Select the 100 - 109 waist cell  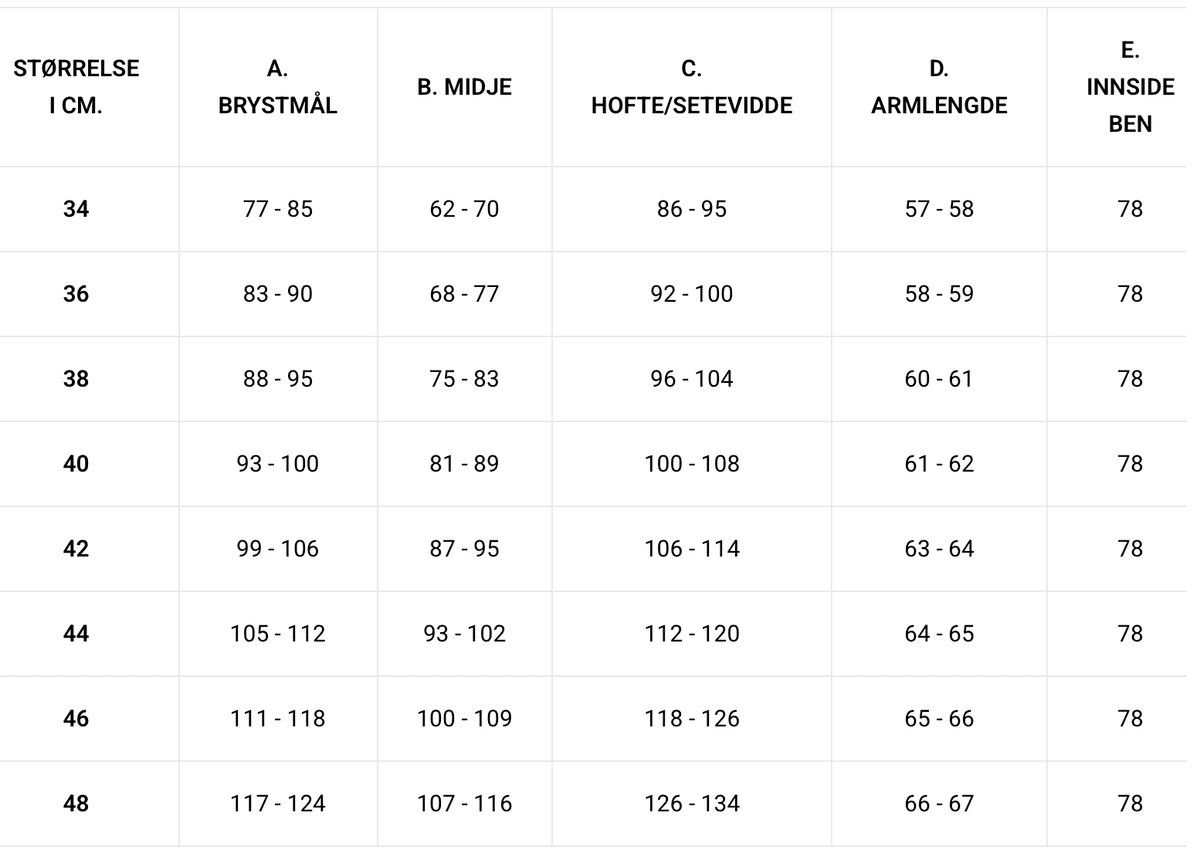tap(464, 719)
